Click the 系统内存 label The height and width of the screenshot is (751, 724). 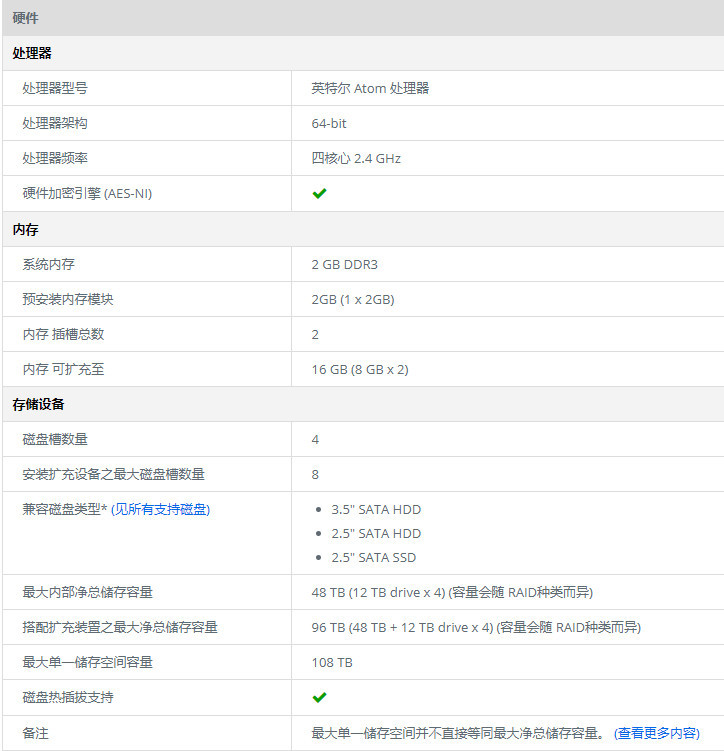[x=48, y=264]
